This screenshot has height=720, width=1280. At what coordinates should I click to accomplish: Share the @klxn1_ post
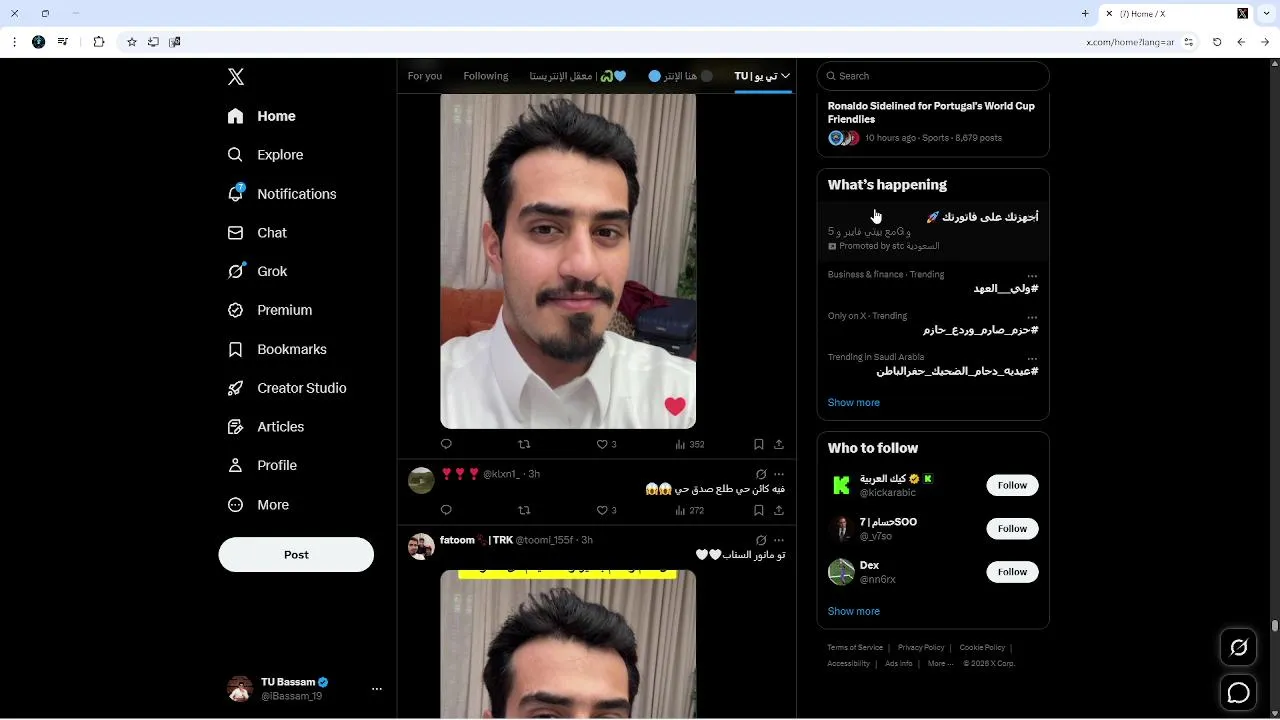(779, 510)
